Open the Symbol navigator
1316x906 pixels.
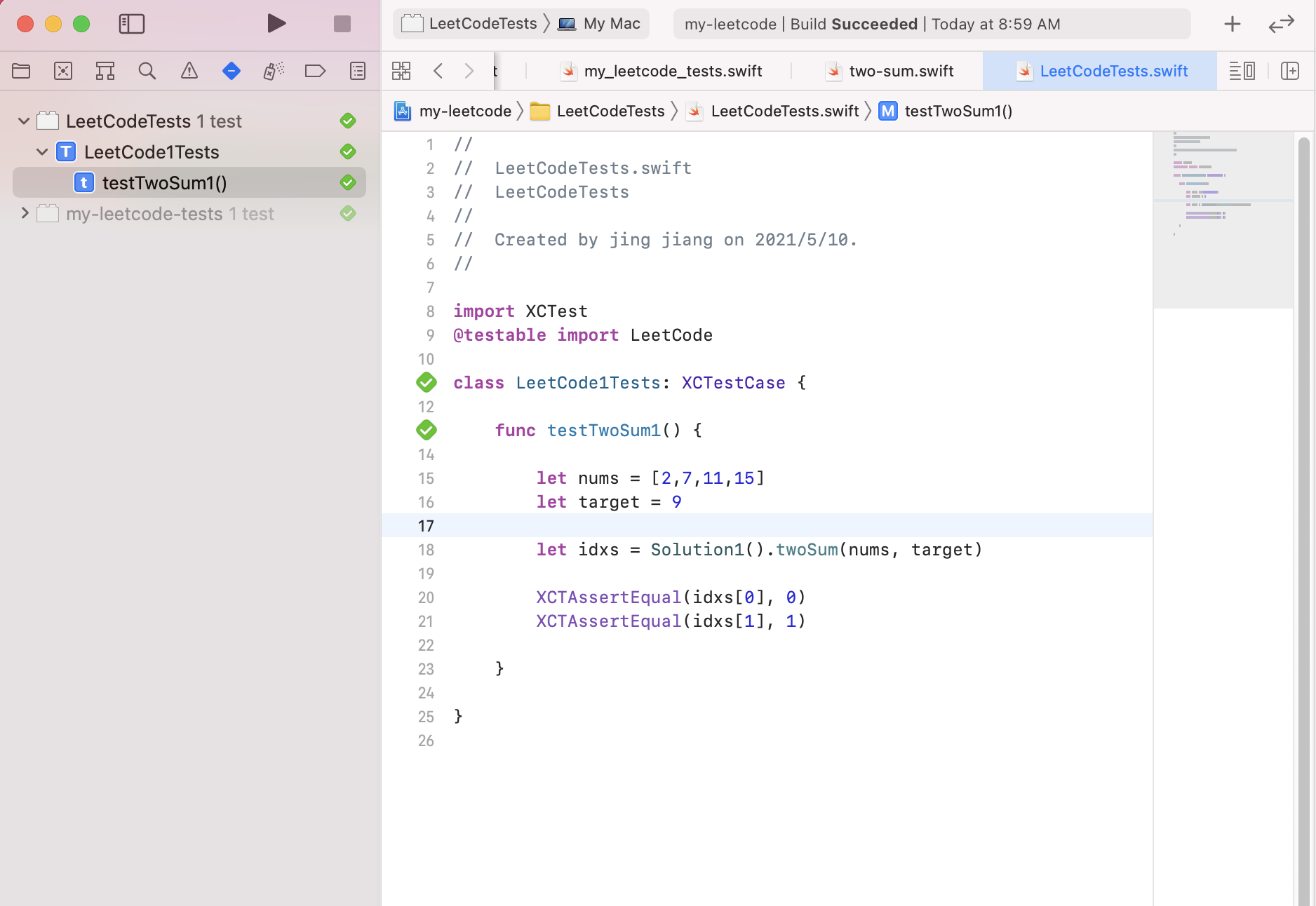[105, 71]
